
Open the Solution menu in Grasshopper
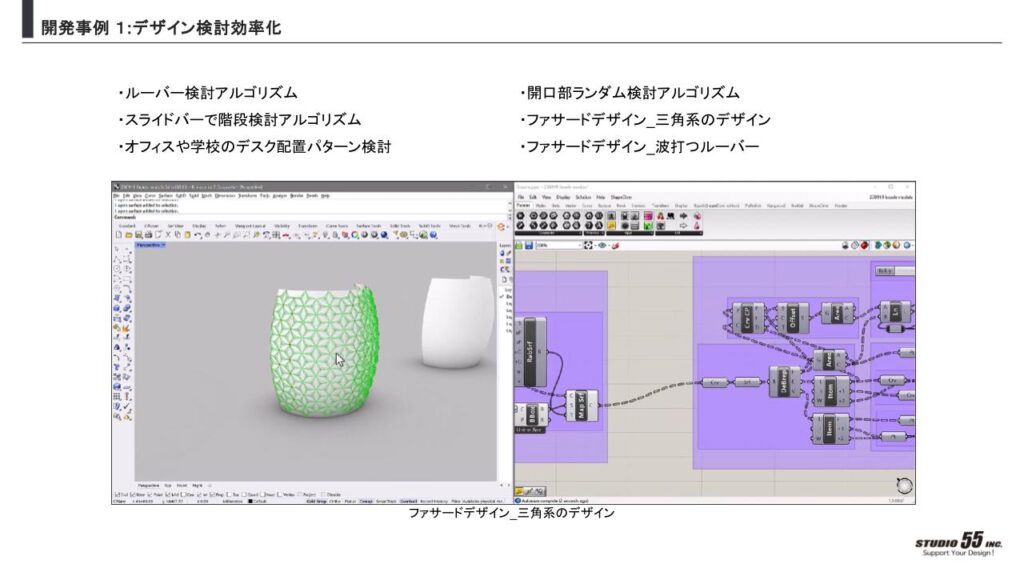tap(583, 197)
